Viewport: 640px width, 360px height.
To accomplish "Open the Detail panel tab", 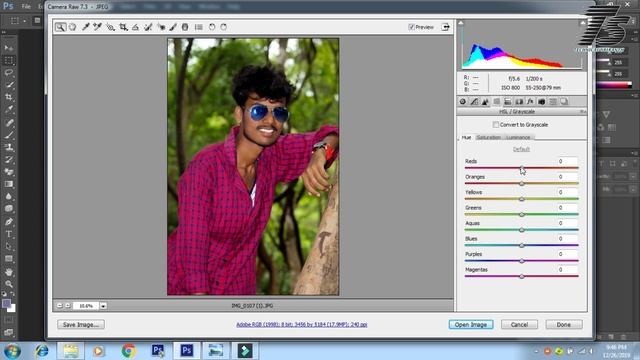I will tap(485, 102).
